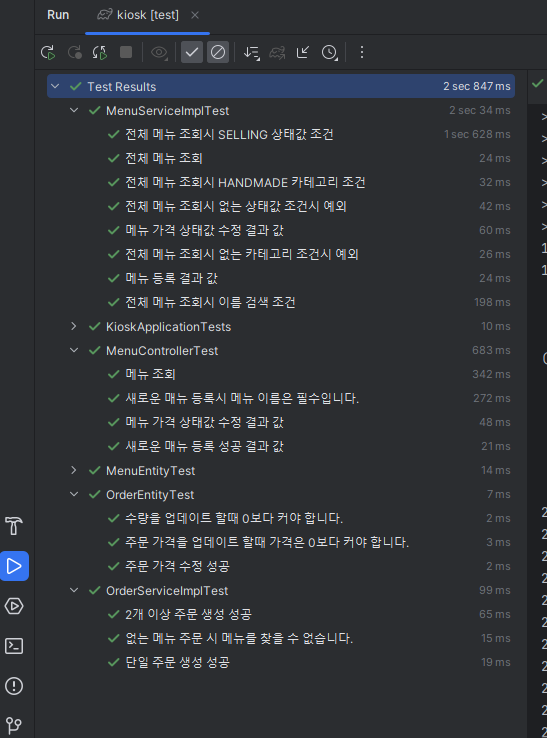
Task: Select OrderServiceImplTest class row
Action: 281,591
